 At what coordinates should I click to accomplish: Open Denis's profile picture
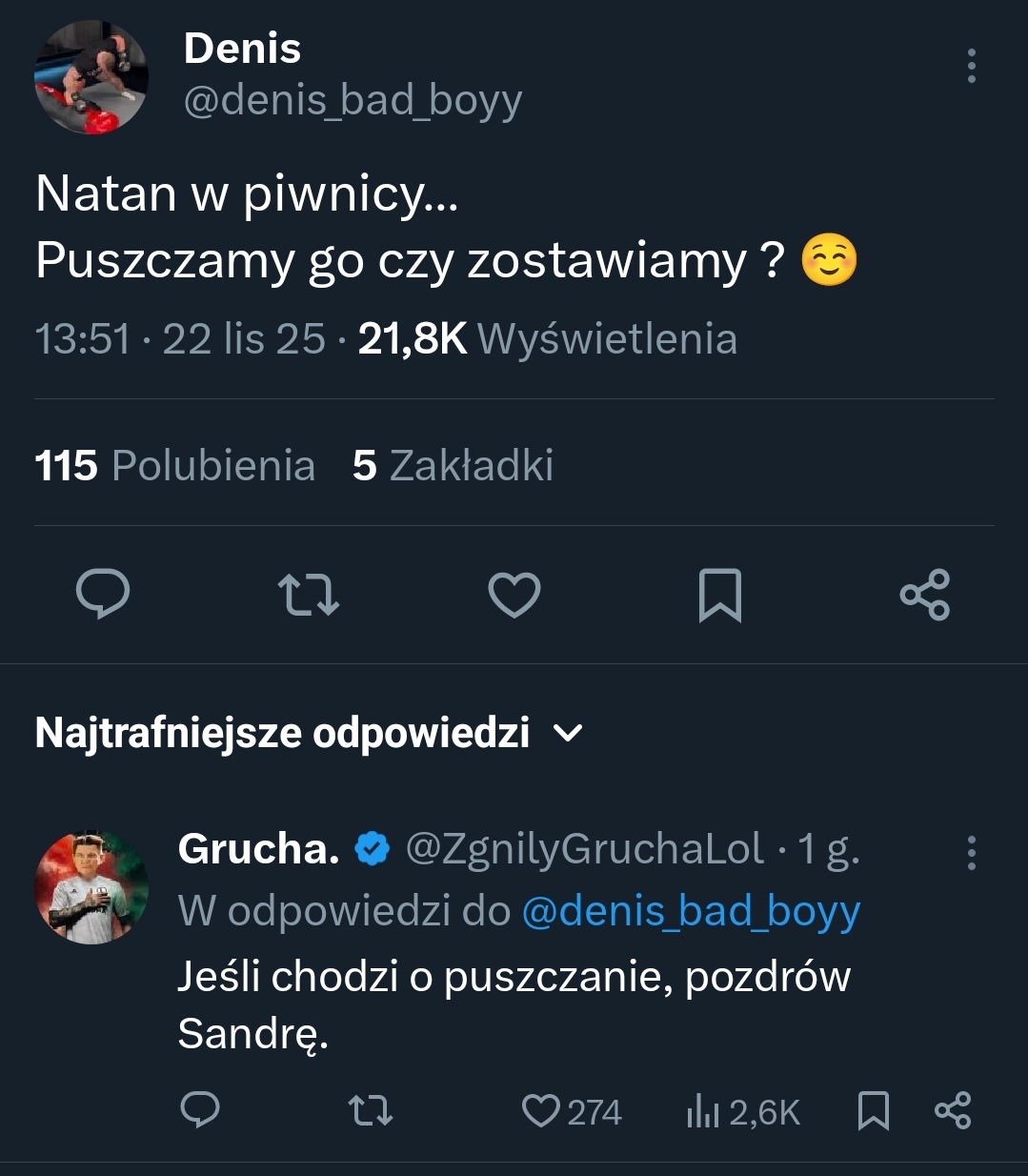(x=91, y=77)
